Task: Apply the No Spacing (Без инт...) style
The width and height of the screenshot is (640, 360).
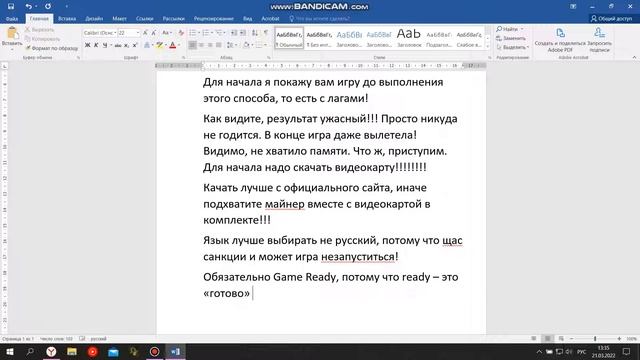Action: click(319, 38)
